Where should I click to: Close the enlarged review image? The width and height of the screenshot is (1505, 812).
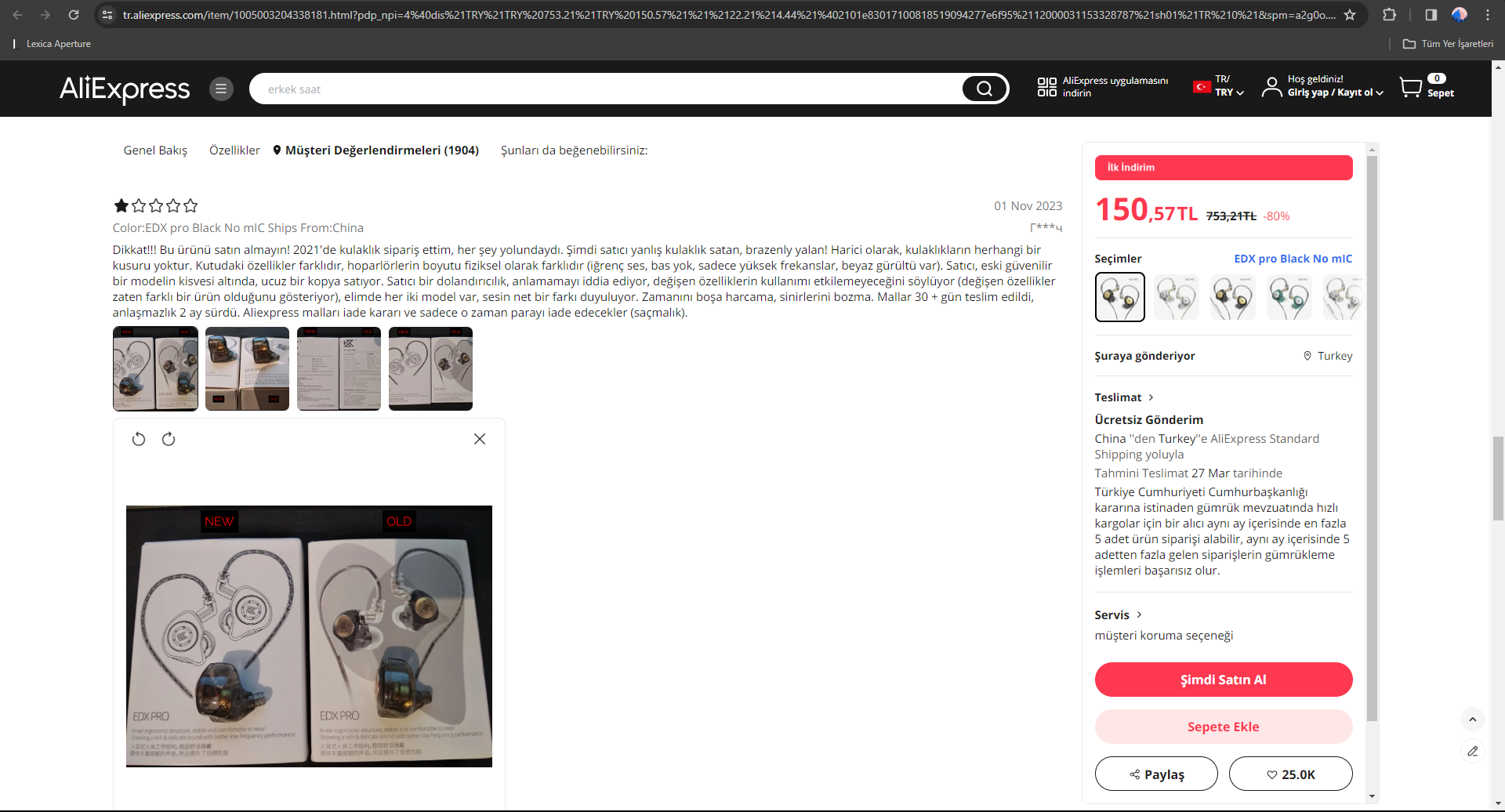pyautogui.click(x=480, y=439)
